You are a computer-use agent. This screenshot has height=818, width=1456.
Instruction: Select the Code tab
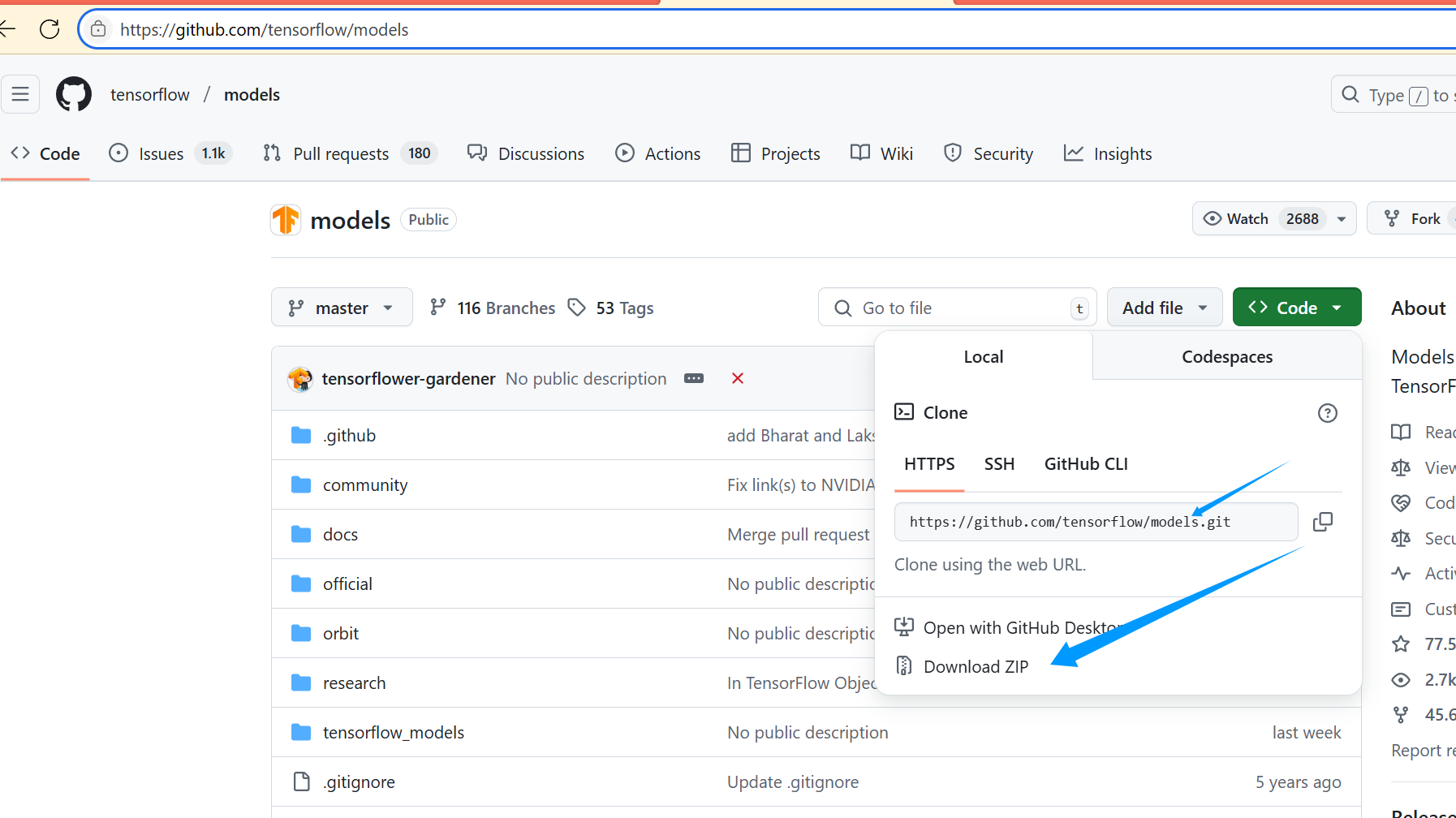click(x=45, y=153)
